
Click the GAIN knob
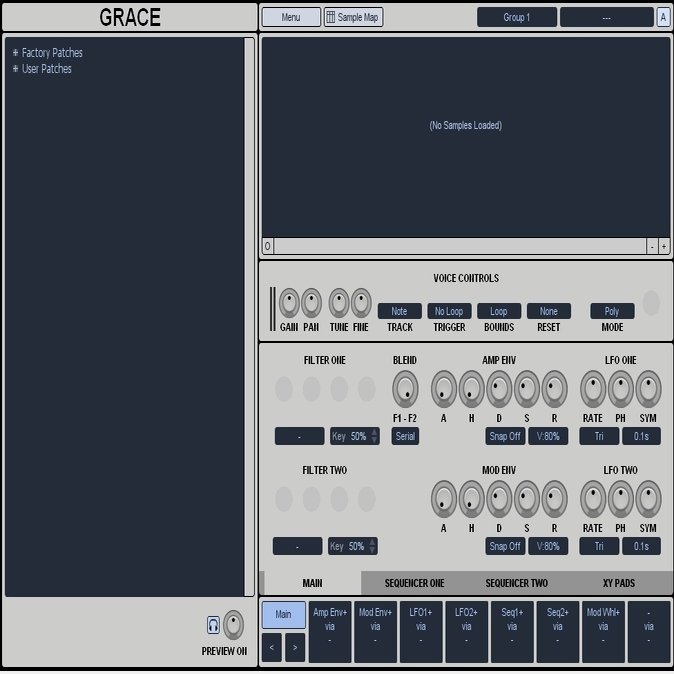[289, 303]
